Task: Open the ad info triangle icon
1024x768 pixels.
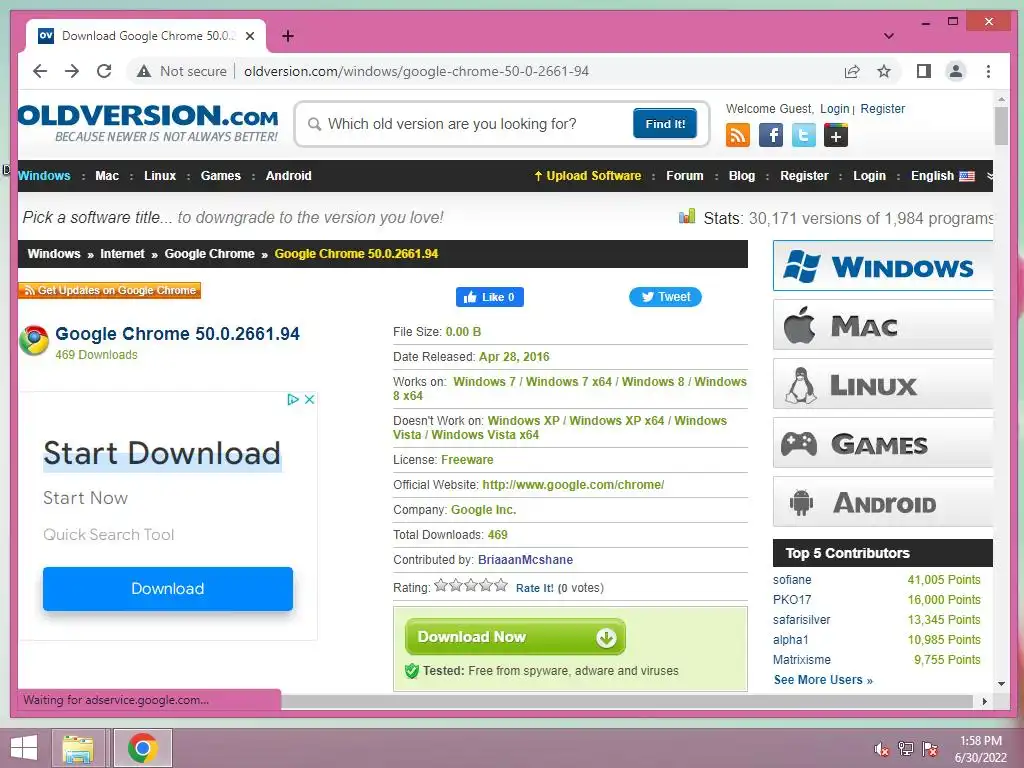Action: point(293,399)
